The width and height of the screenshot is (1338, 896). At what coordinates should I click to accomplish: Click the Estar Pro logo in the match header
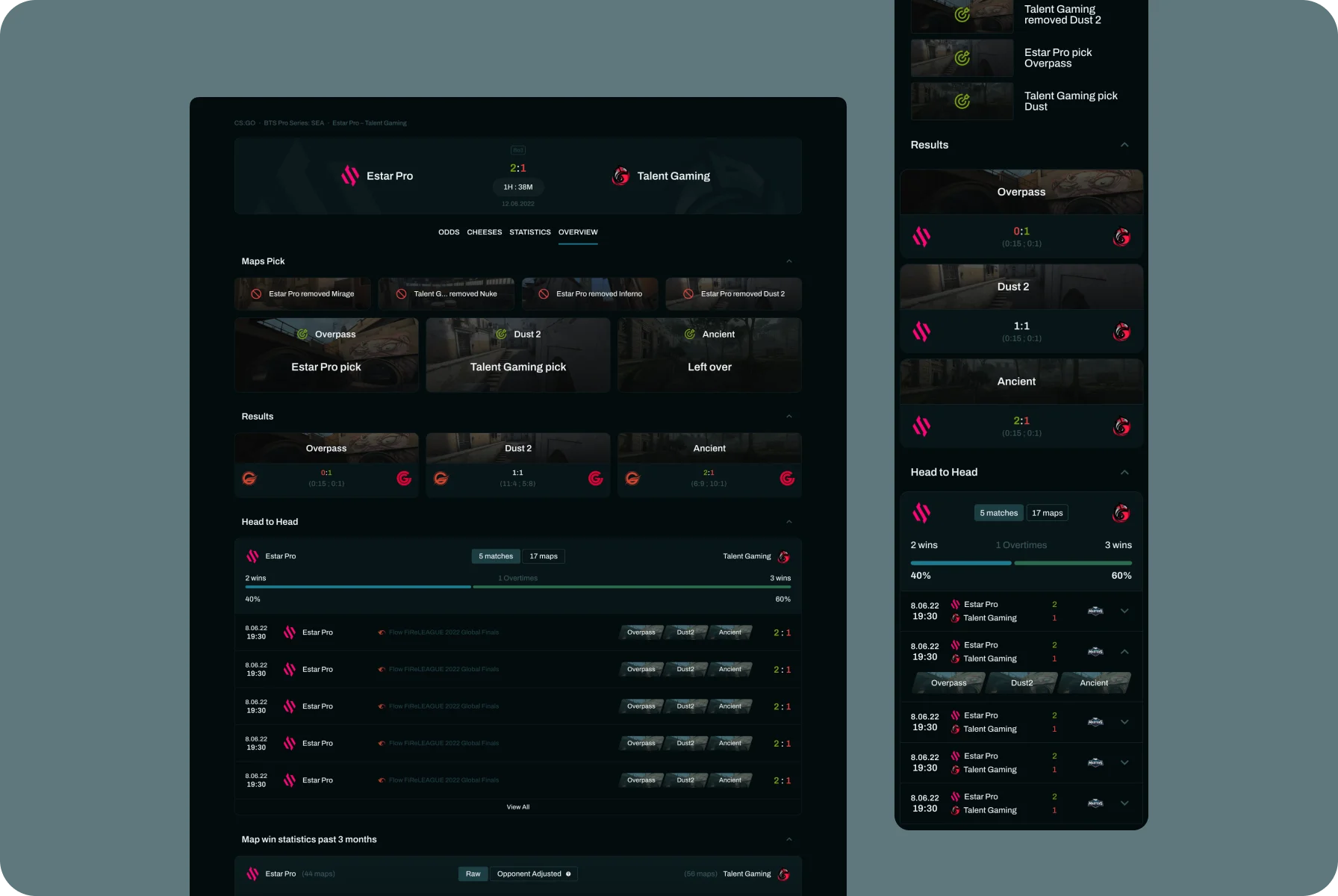(x=350, y=176)
